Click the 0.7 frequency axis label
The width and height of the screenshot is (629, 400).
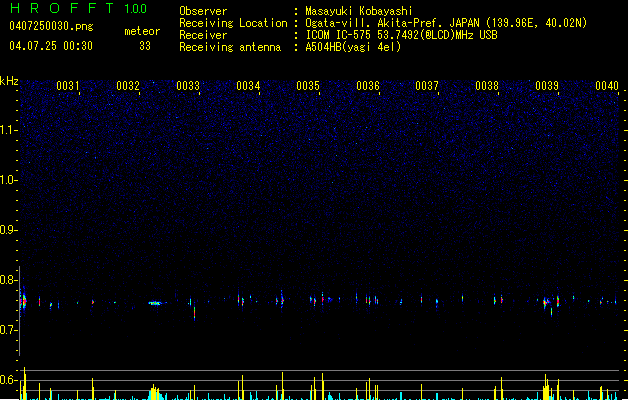(x=8, y=330)
